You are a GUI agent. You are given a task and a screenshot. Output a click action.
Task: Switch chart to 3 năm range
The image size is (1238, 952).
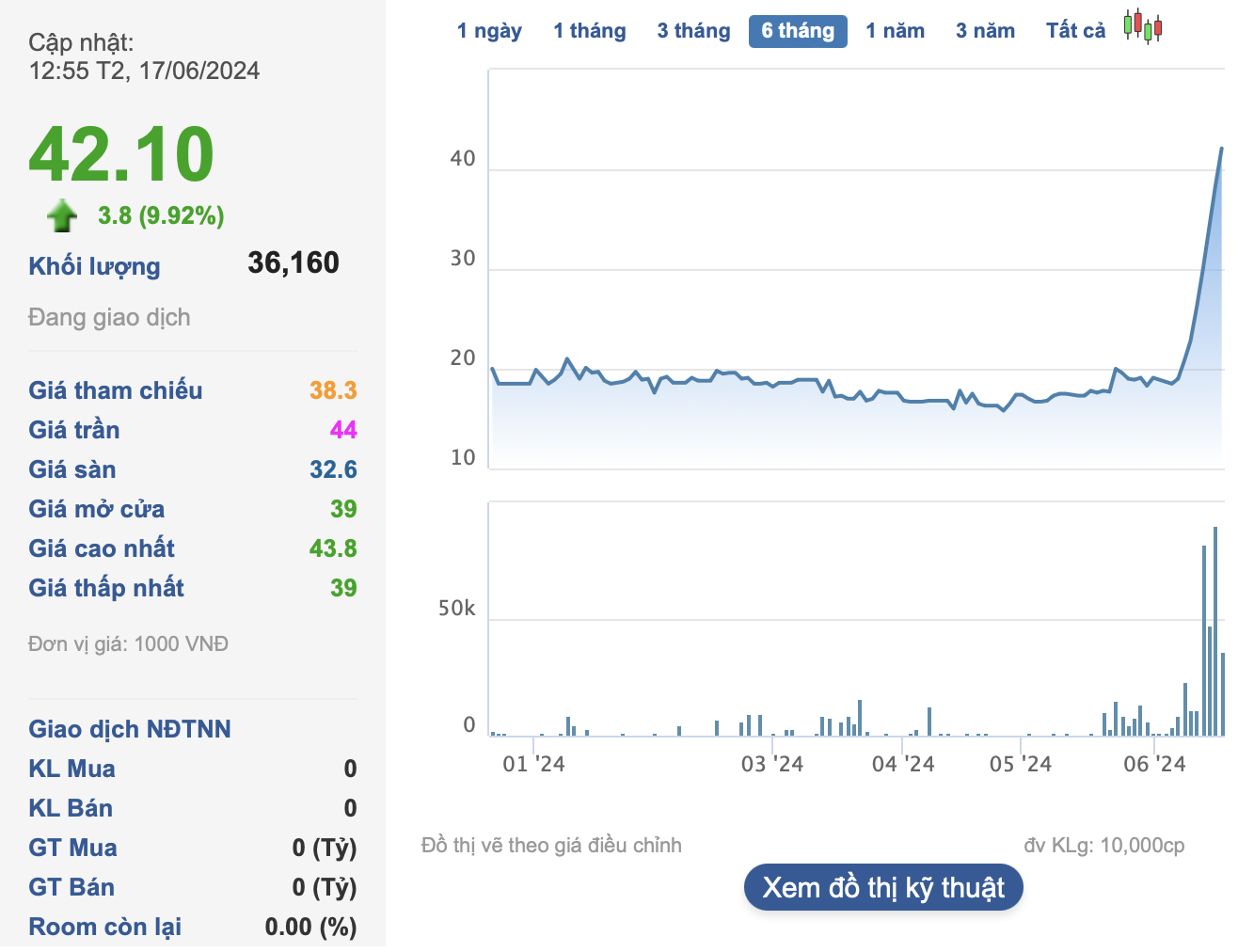coord(985,31)
